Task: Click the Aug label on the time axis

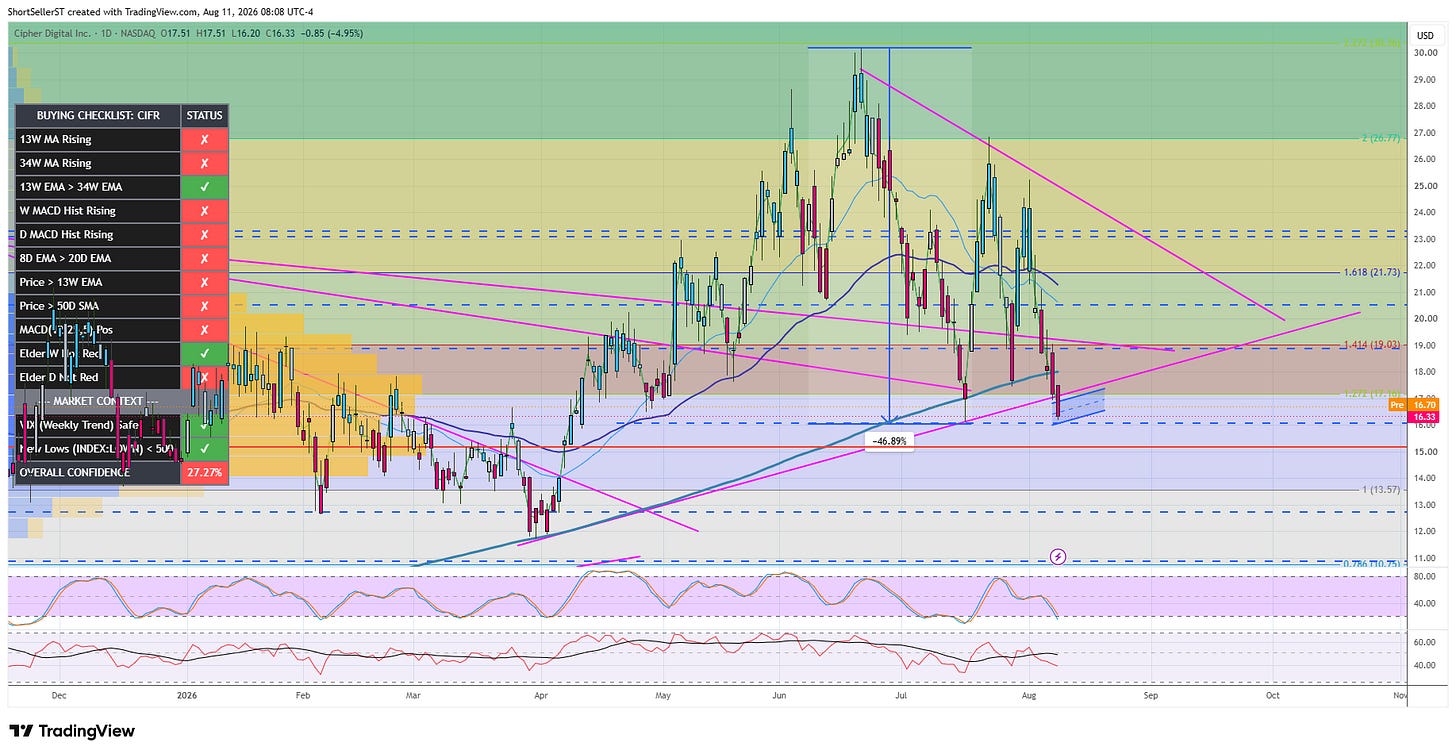Action: click(1030, 693)
